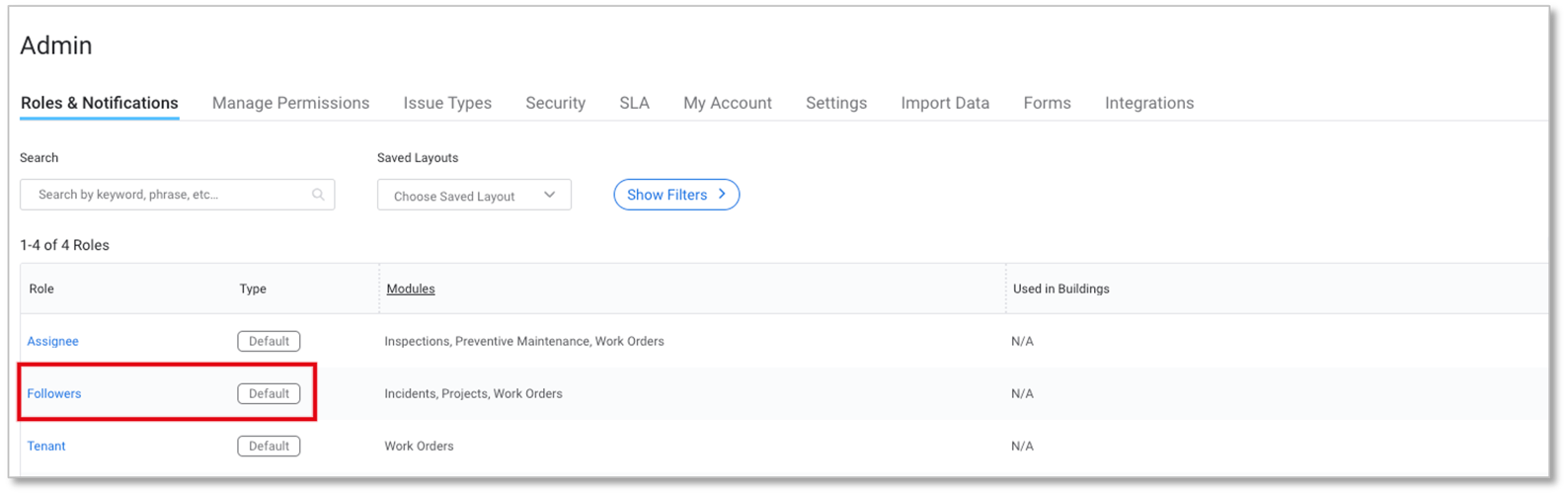Open the Integrations tab

(x=1149, y=103)
